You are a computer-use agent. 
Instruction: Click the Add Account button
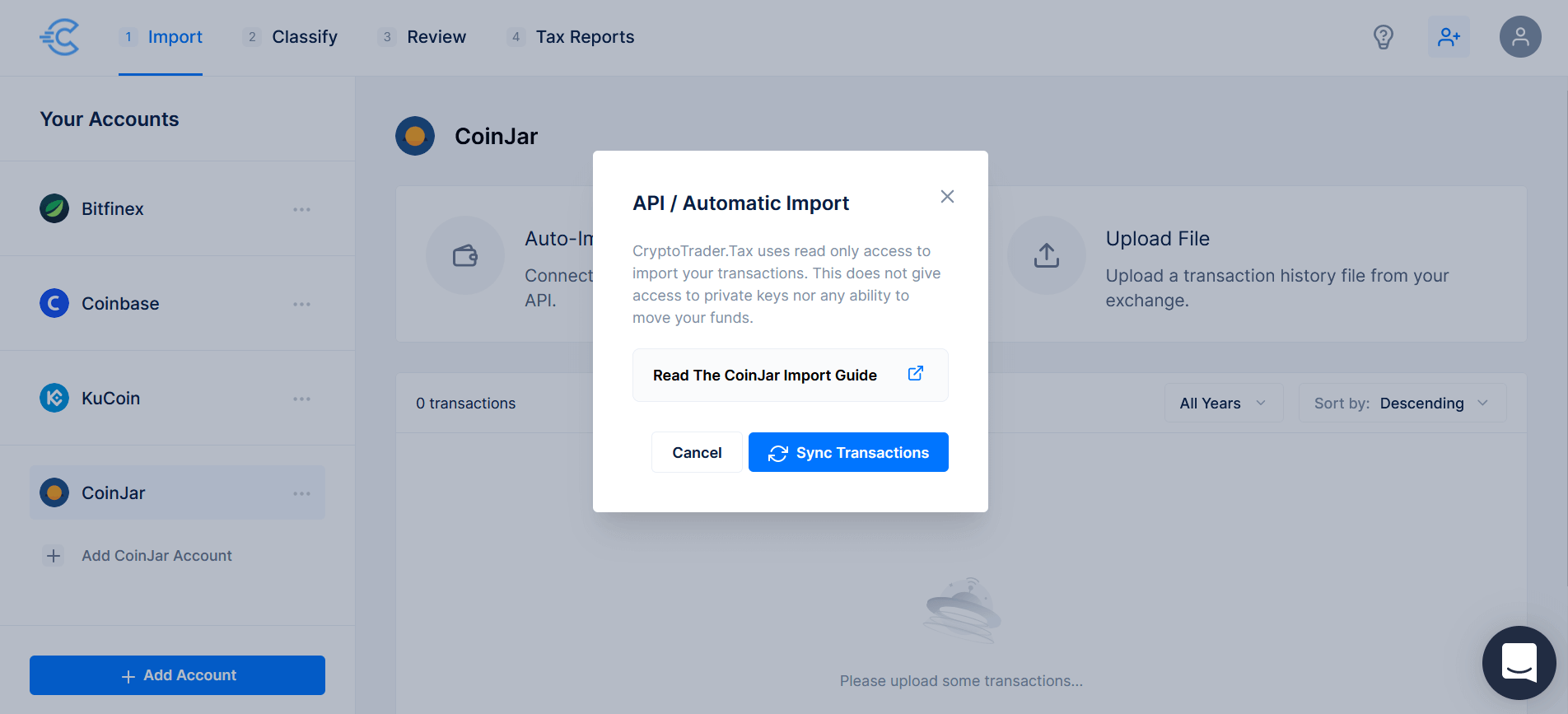(177, 675)
